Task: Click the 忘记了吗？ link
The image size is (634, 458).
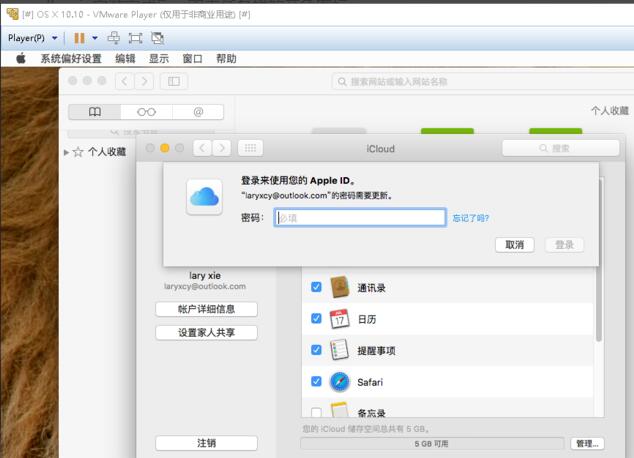Action: [470, 218]
